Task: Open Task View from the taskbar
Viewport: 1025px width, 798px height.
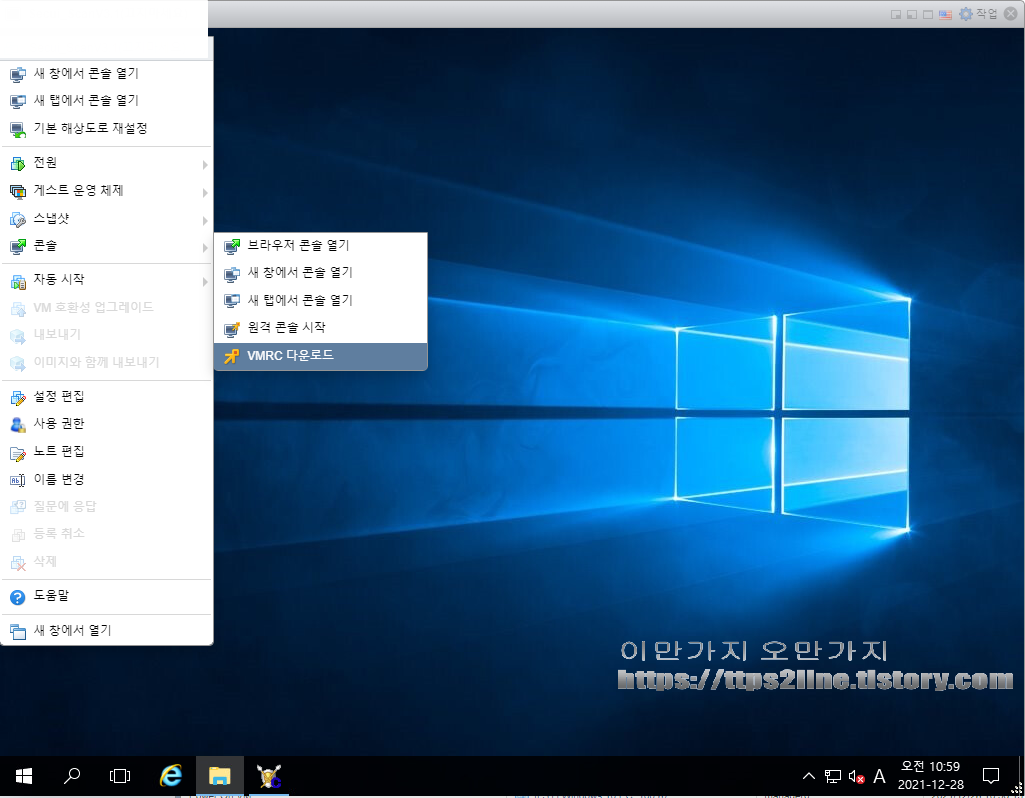Action: [120, 776]
